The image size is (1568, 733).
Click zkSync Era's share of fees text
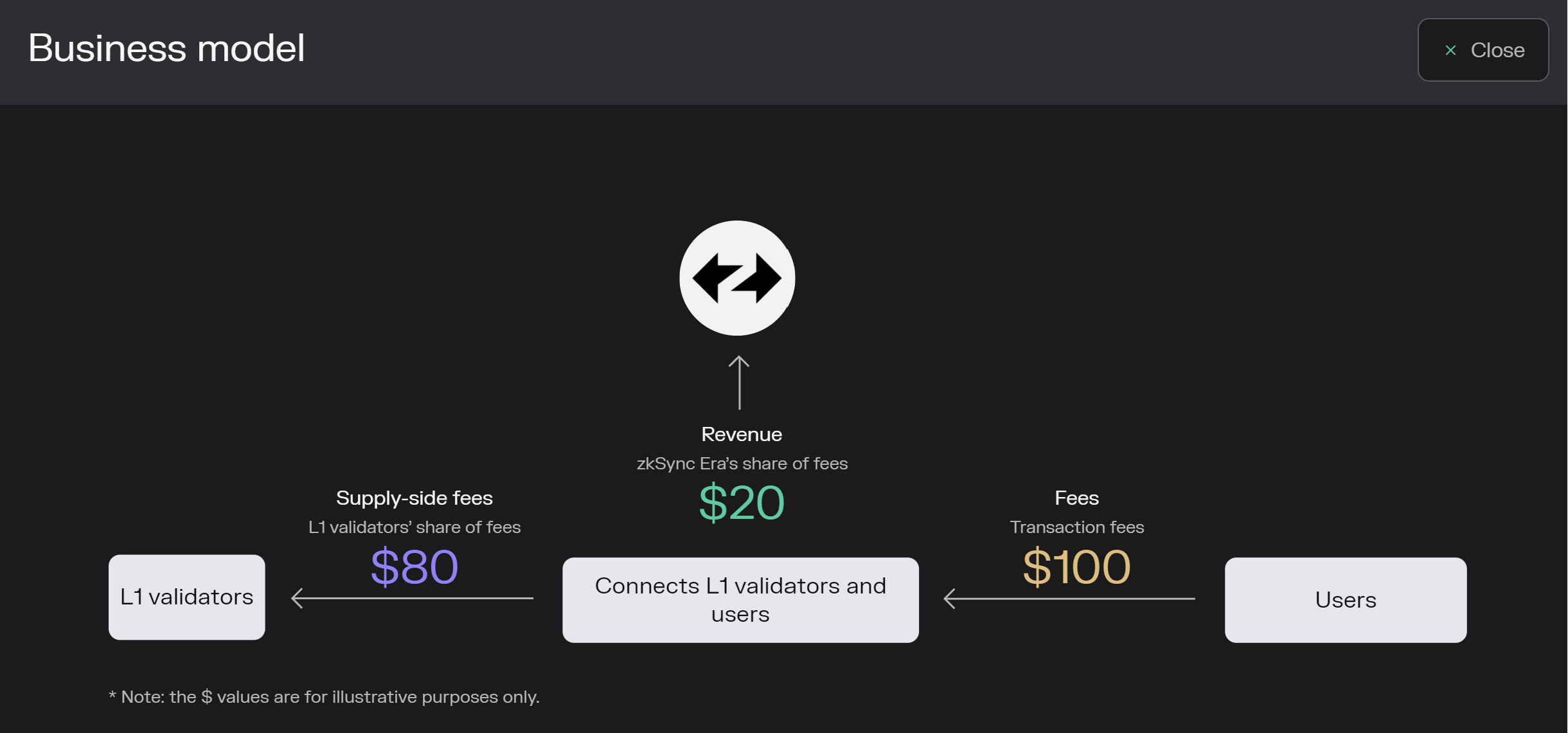click(x=742, y=464)
